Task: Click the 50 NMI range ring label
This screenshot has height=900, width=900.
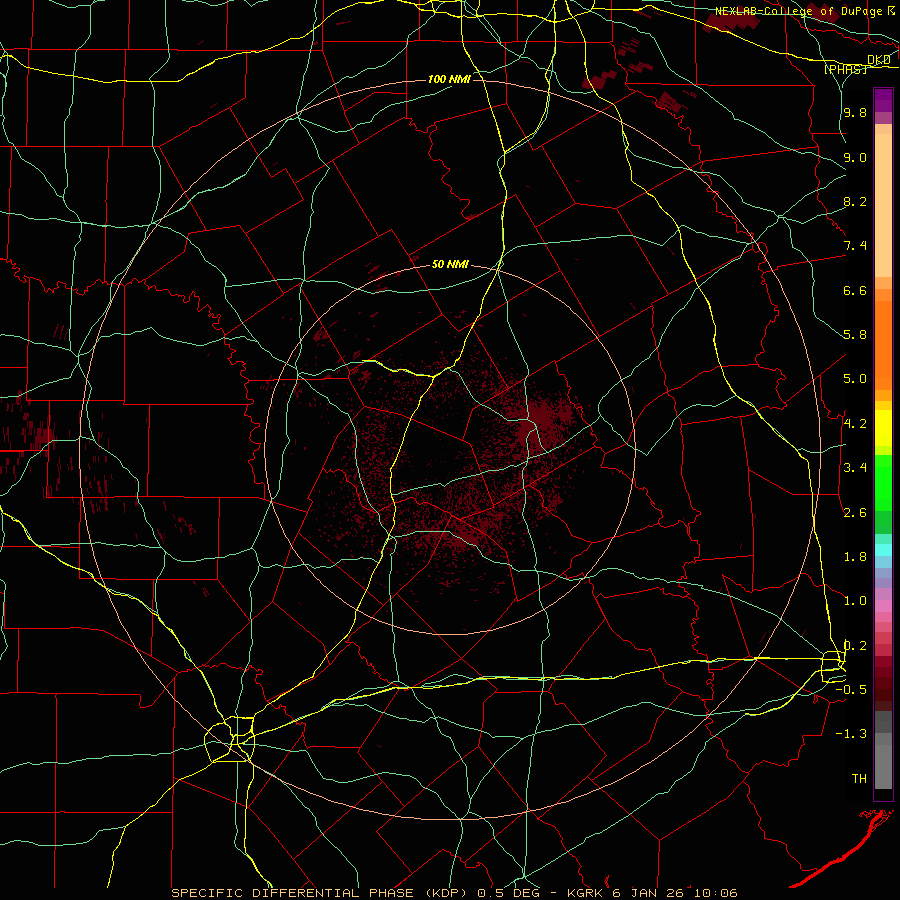Action: point(450,265)
